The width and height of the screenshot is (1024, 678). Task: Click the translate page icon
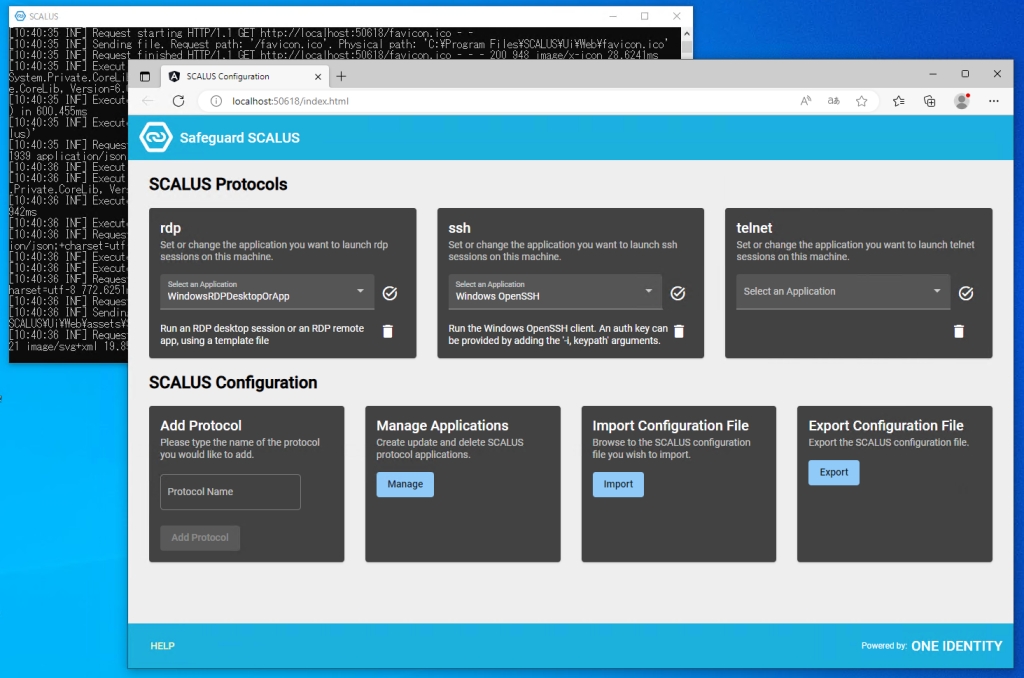pos(834,101)
